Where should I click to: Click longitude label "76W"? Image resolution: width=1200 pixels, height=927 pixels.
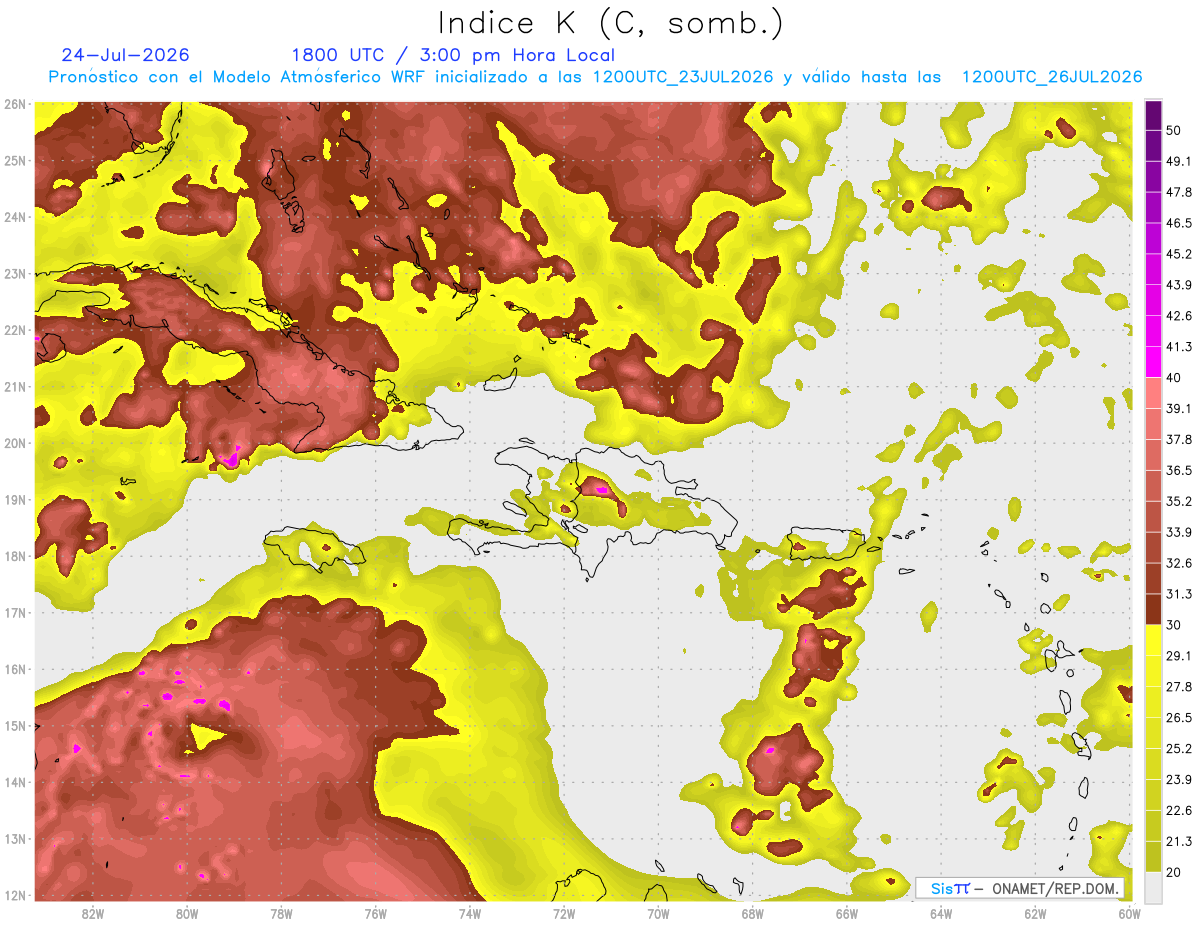click(376, 913)
